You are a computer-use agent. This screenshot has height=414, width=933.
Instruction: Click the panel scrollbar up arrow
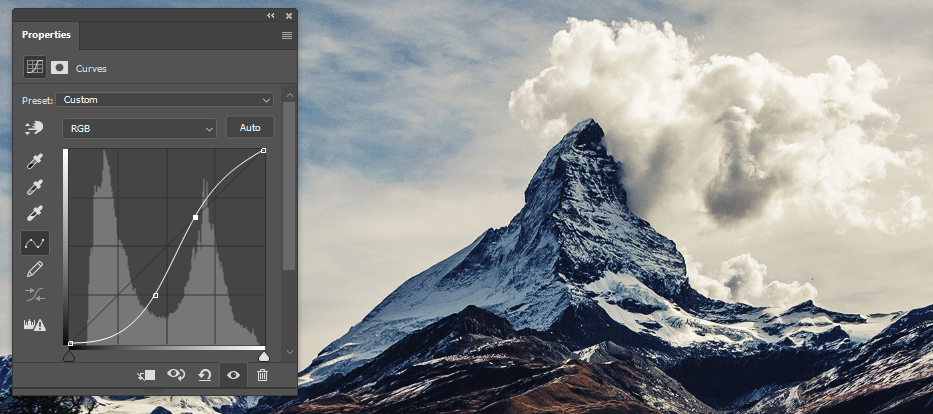[290, 95]
